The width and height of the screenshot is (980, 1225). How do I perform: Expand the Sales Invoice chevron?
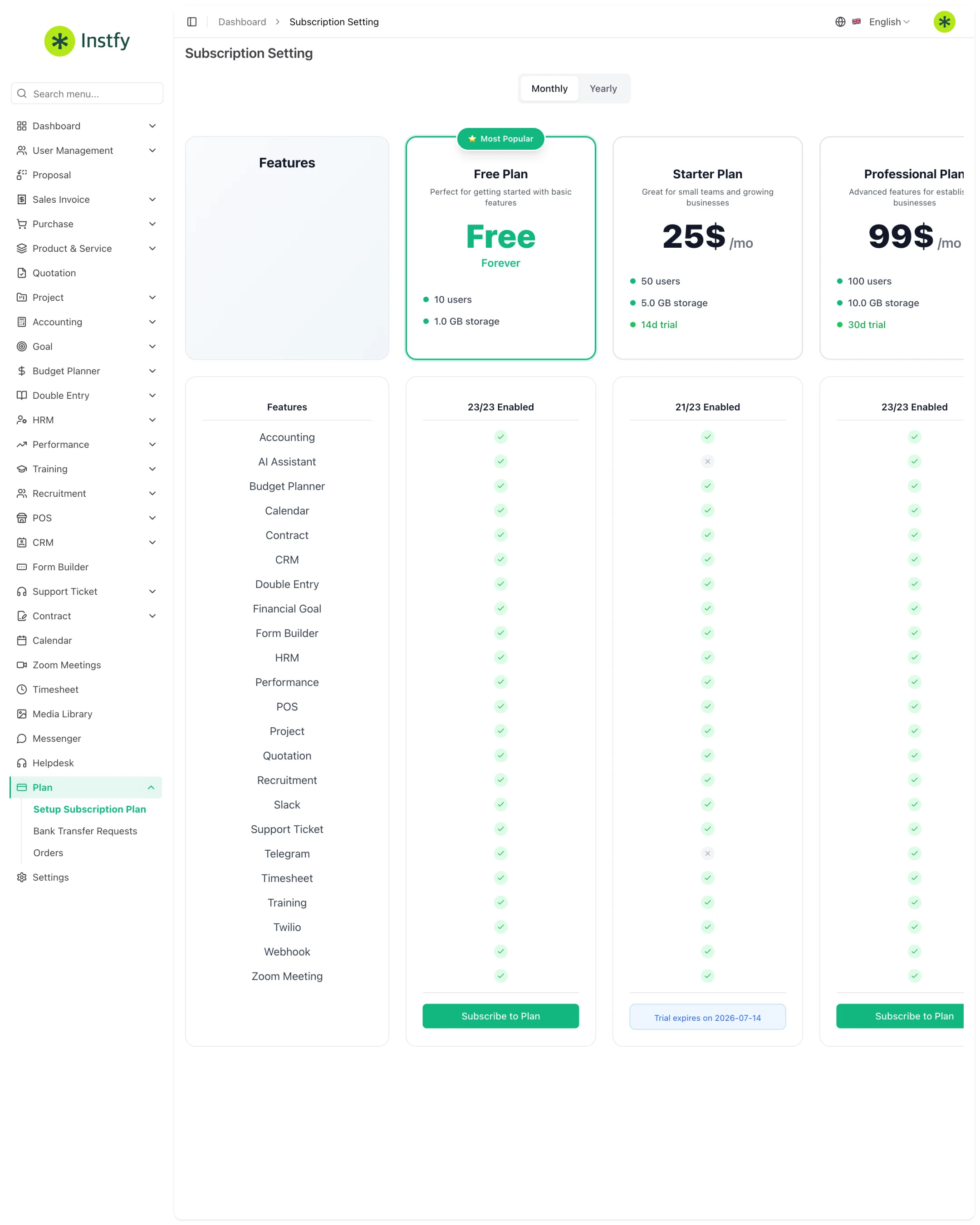(152, 200)
